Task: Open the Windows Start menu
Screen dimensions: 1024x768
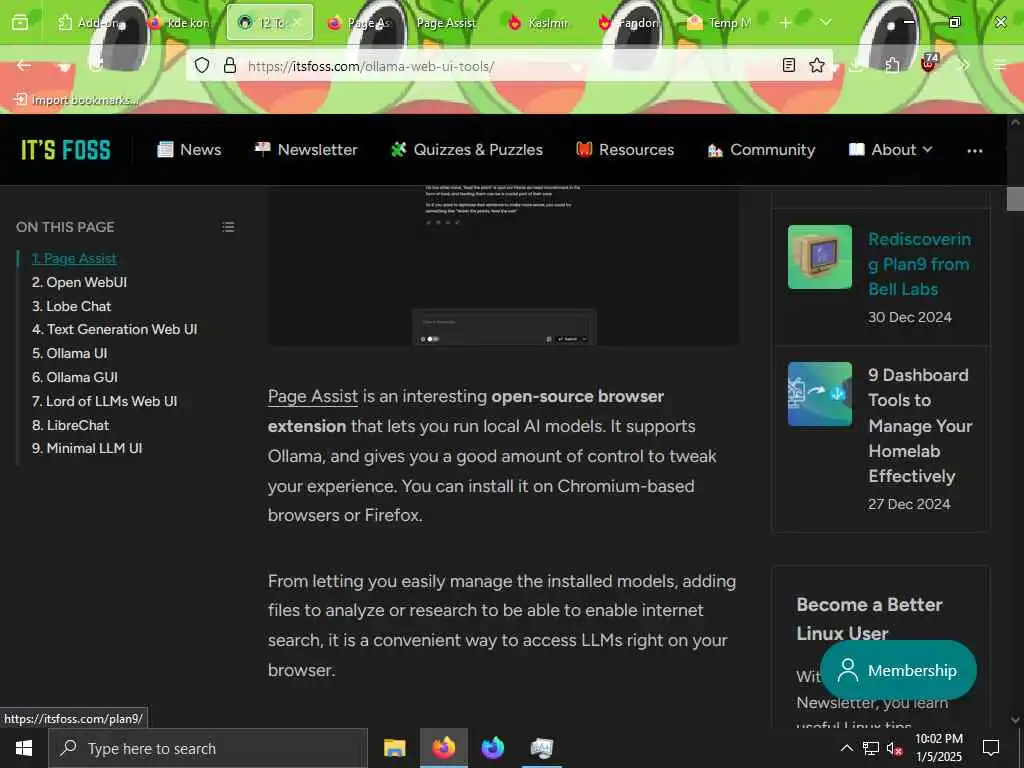Action: click(24, 748)
